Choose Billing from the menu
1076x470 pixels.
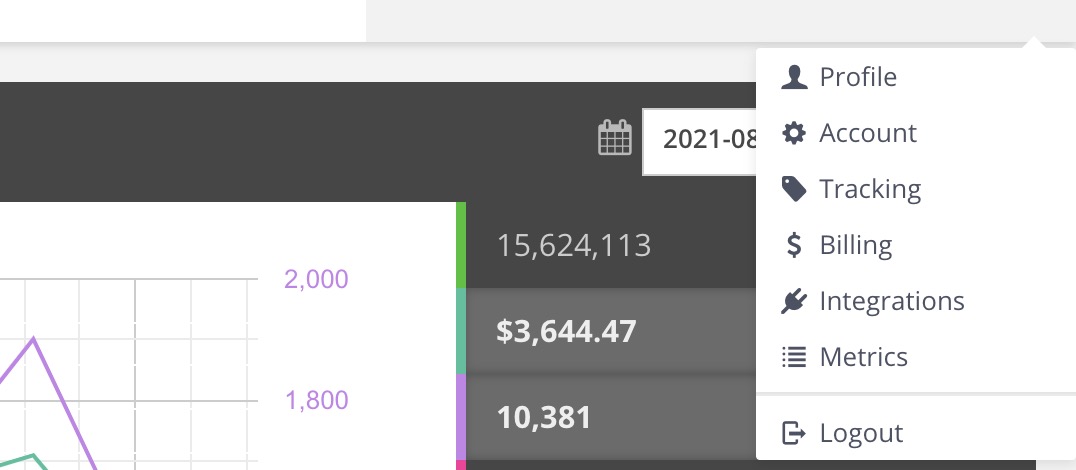(916, 245)
